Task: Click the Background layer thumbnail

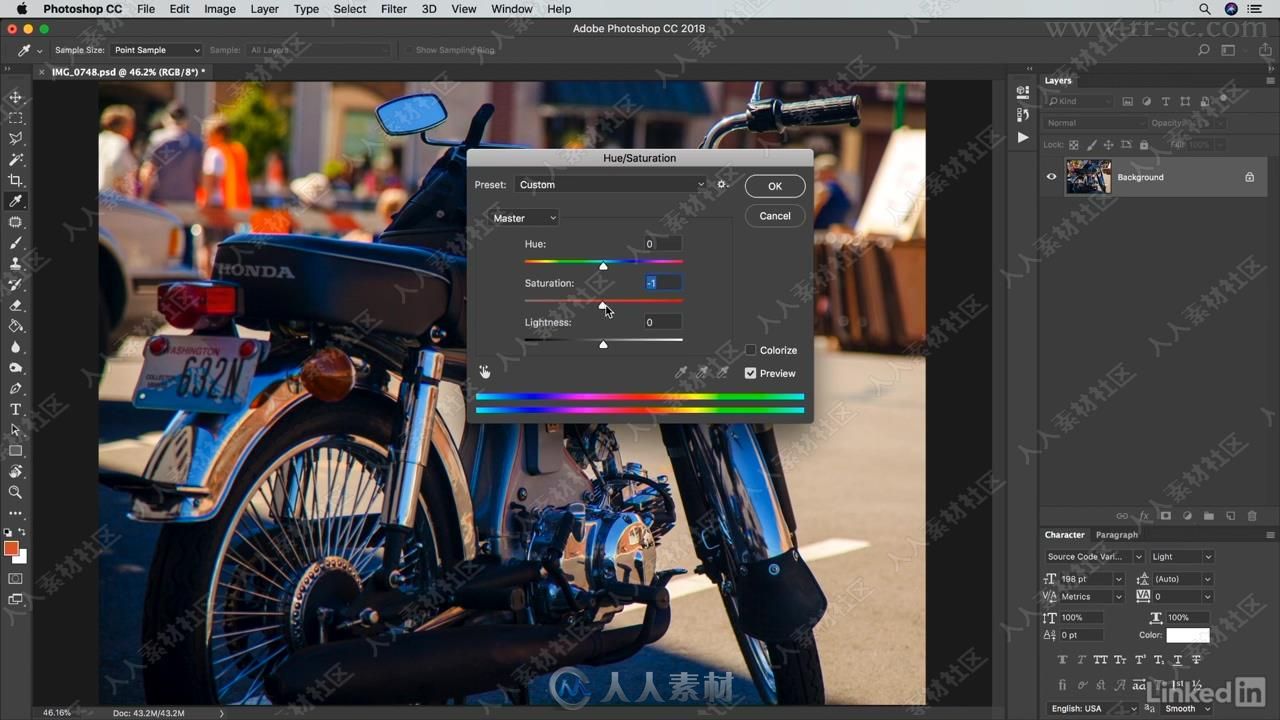Action: coord(1088,177)
